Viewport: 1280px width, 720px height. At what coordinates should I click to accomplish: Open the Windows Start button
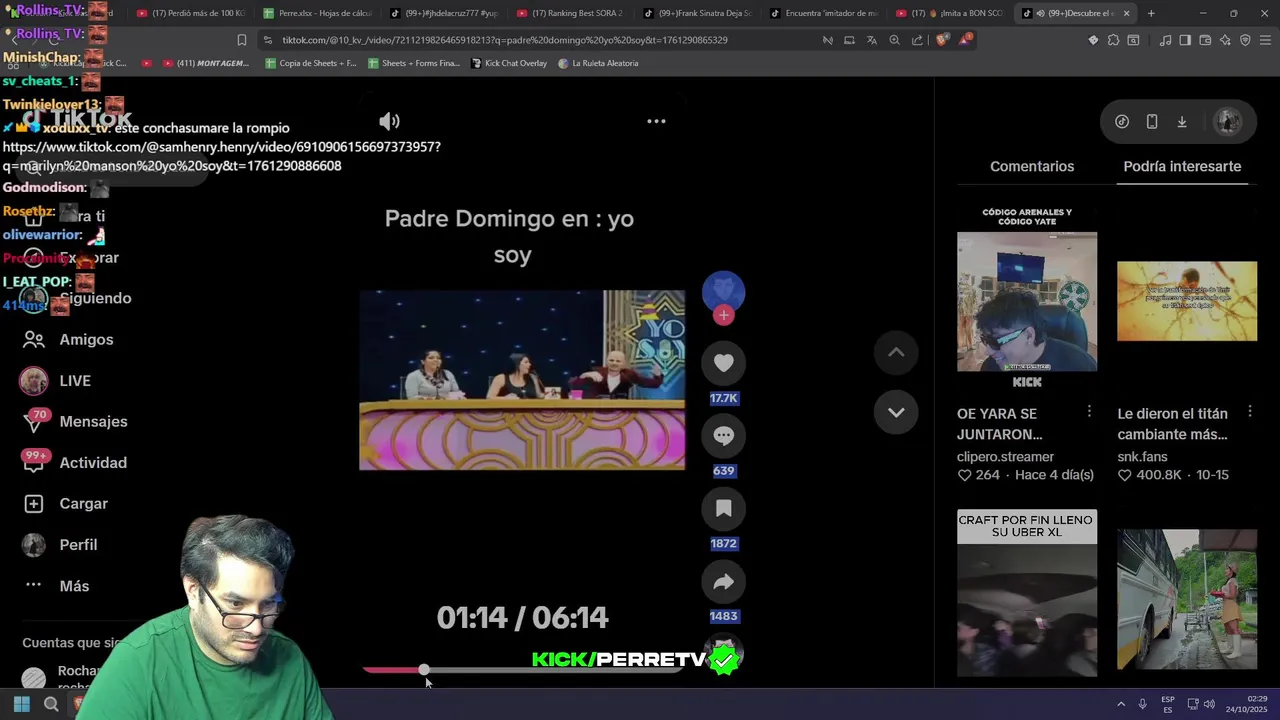click(22, 704)
